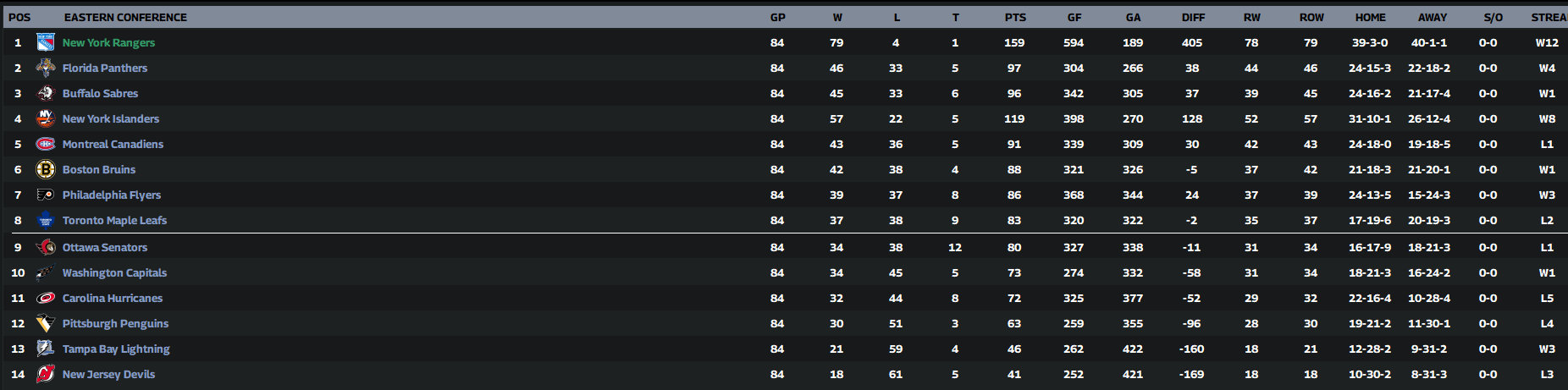Image resolution: width=1568 pixels, height=390 pixels.
Task: Open the Carolina Hurricanes team link
Action: [x=112, y=298]
